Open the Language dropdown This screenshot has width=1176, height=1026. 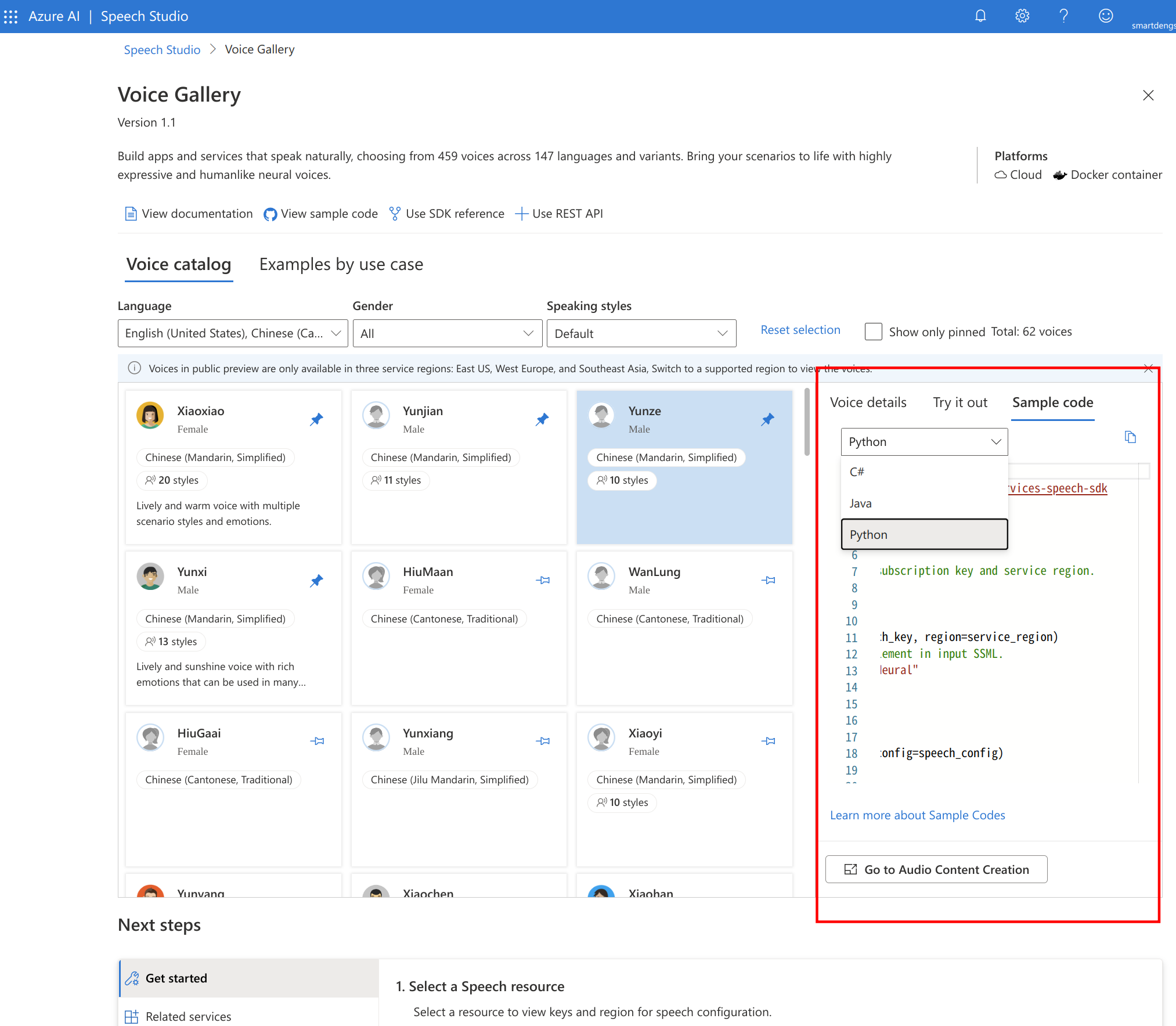pyautogui.click(x=233, y=333)
